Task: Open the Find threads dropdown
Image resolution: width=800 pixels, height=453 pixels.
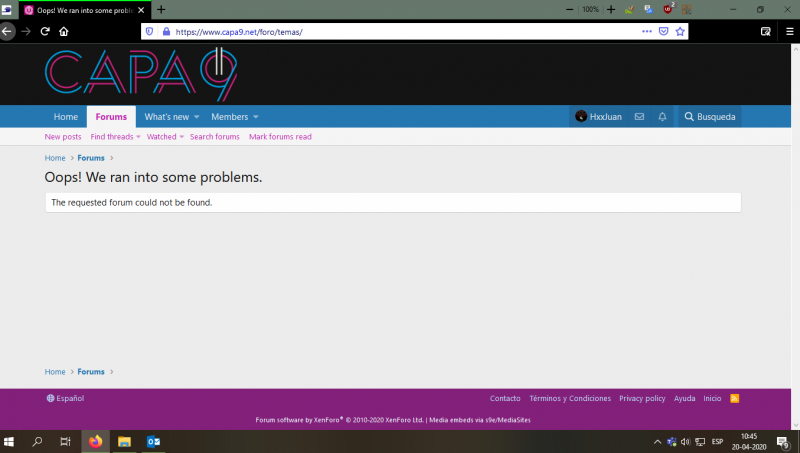Action: point(115,137)
